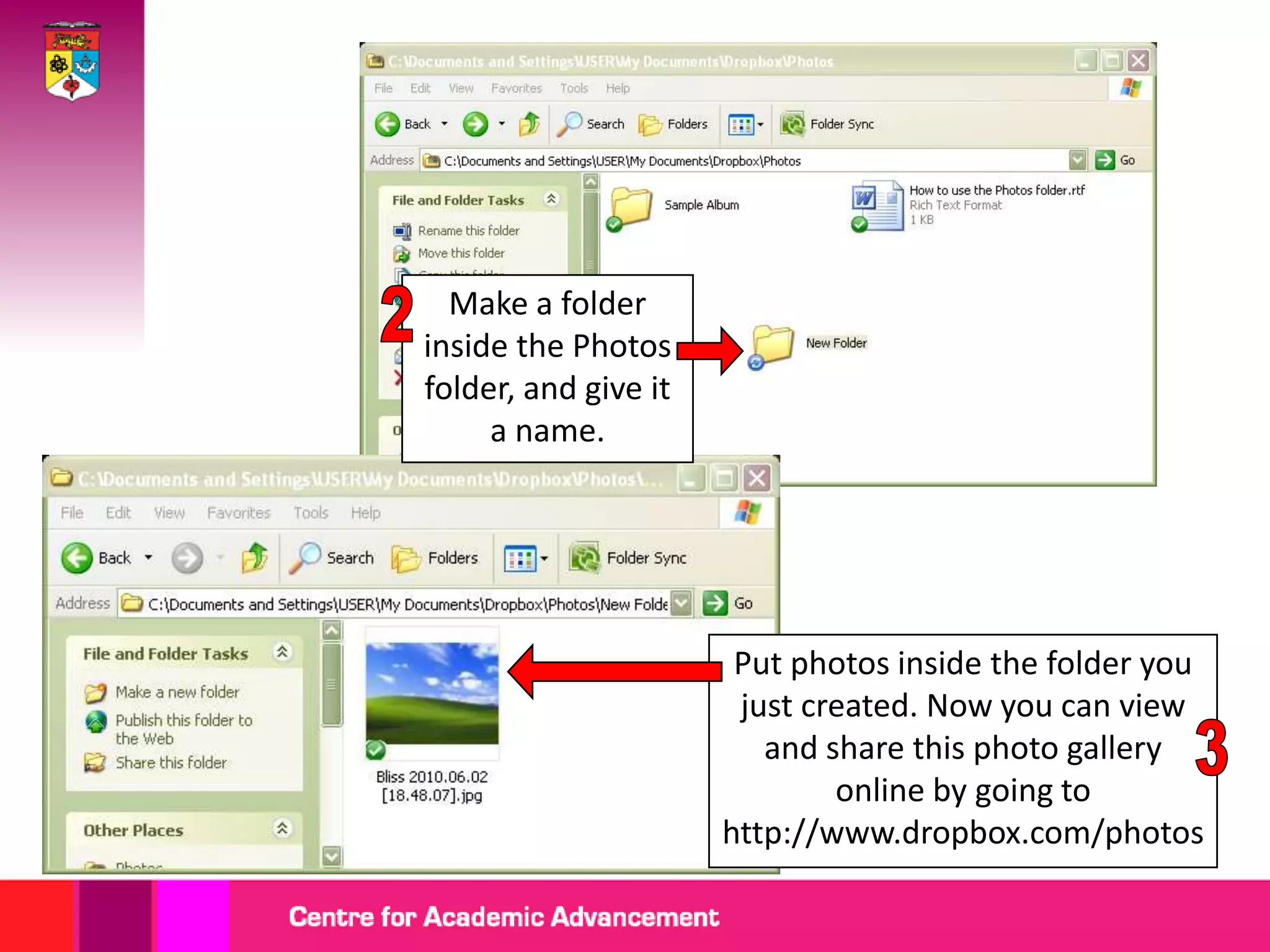Open Back history dropdown in Photos window
The width and height of the screenshot is (1270, 952).
[x=445, y=124]
